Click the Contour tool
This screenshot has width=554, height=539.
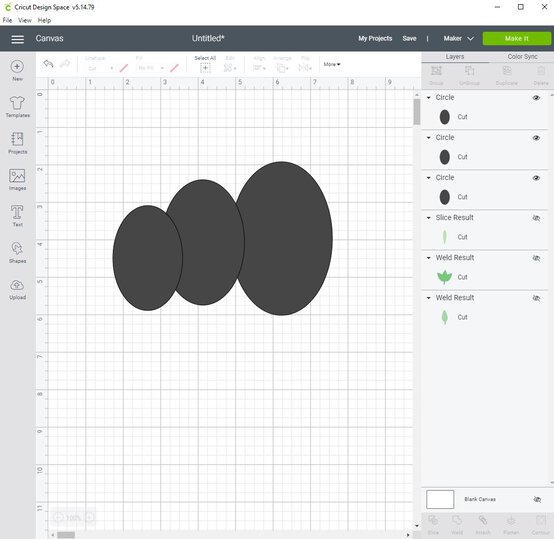(540, 525)
